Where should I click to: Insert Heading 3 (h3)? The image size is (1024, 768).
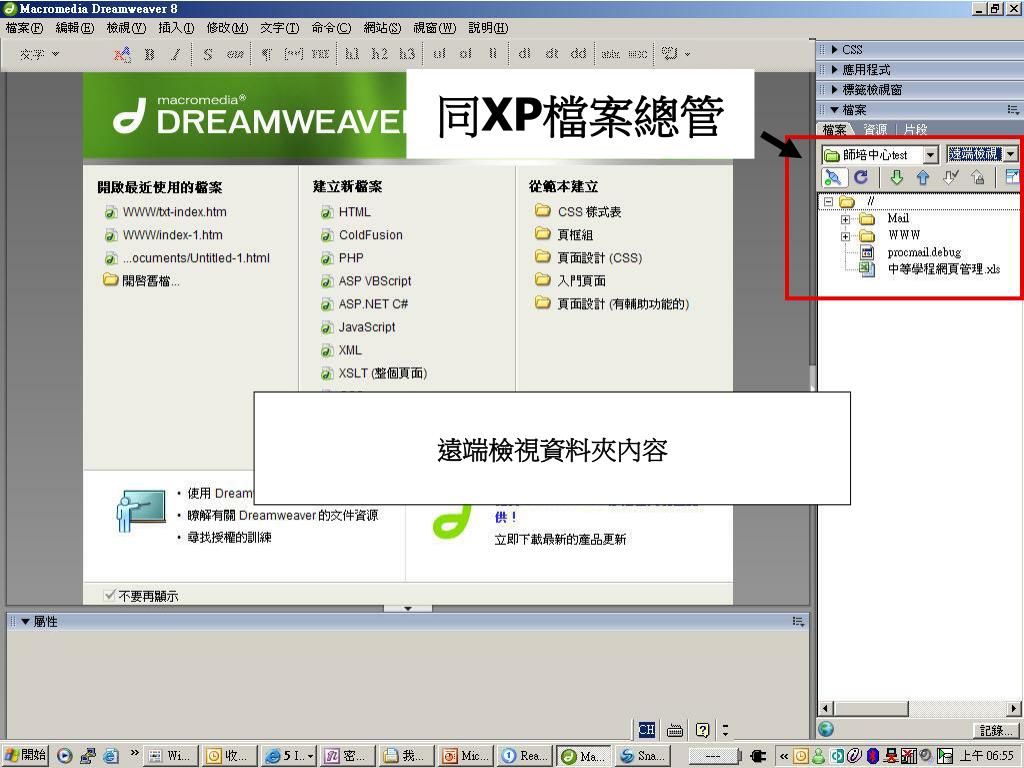click(x=407, y=54)
